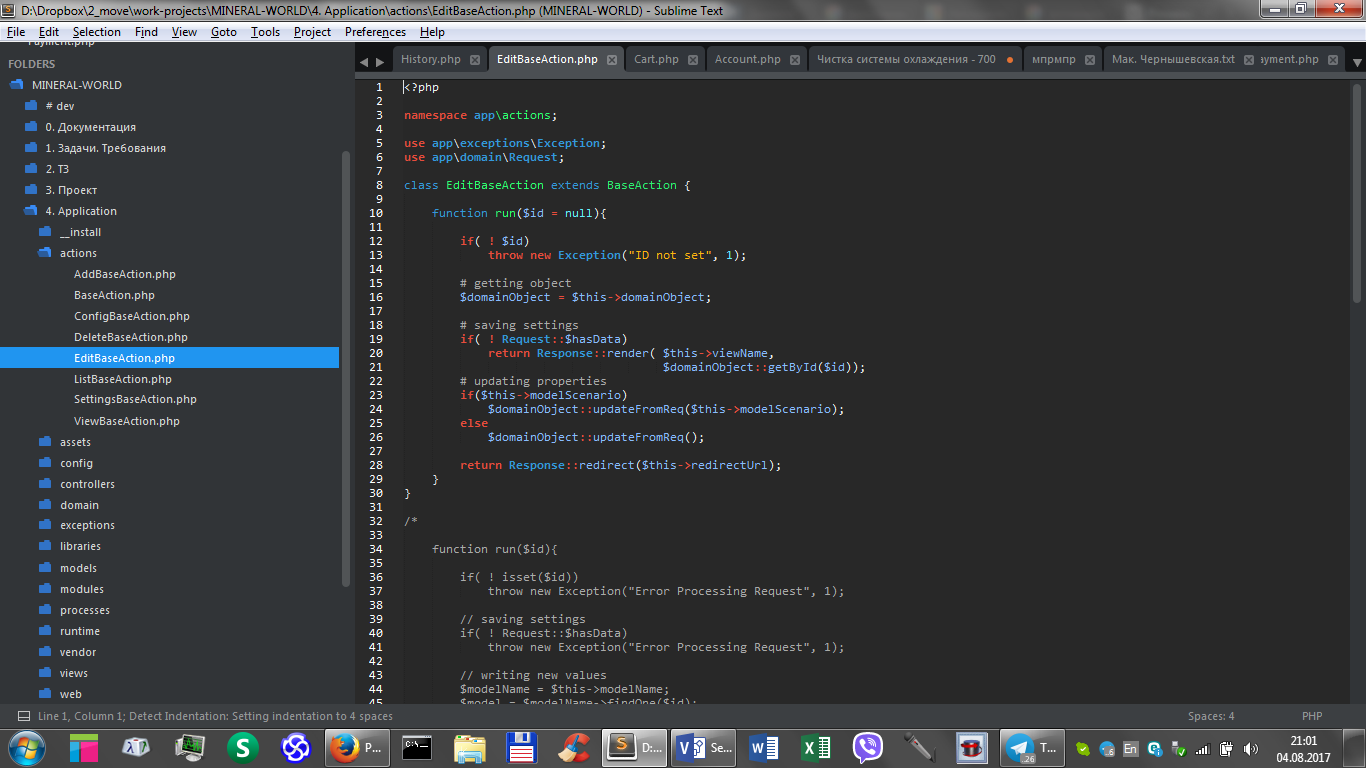Open the tab list dropdown arrow
Viewport: 1366px width, 768px height.
(x=1357, y=62)
